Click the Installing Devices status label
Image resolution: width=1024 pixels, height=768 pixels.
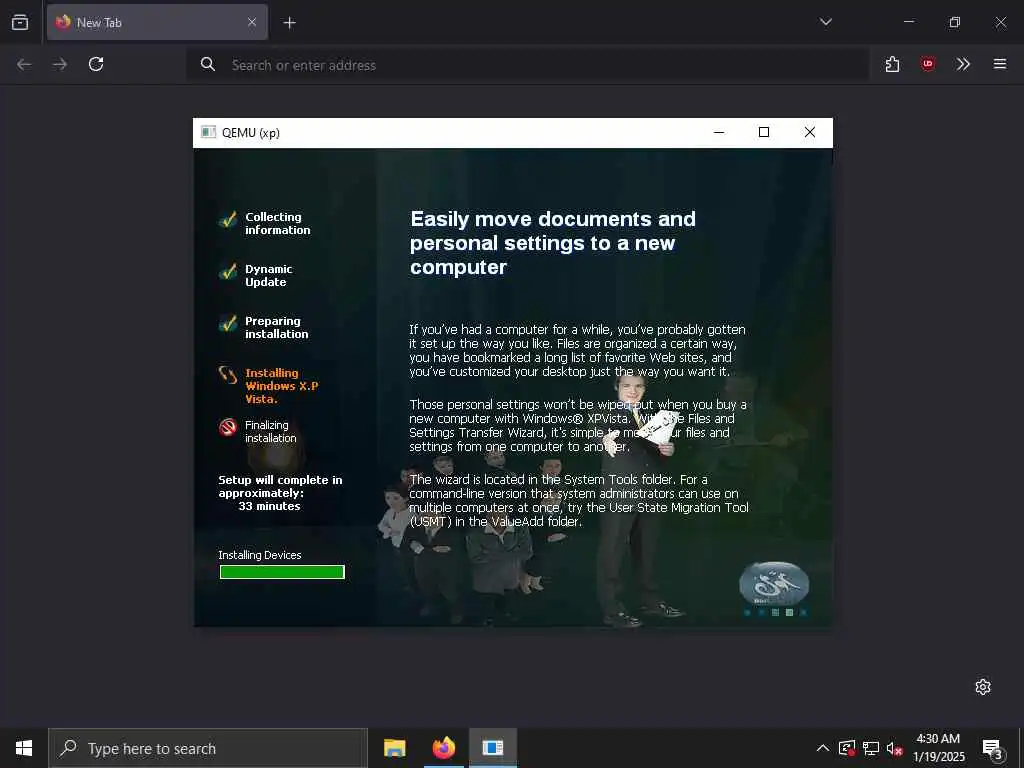tap(260, 555)
